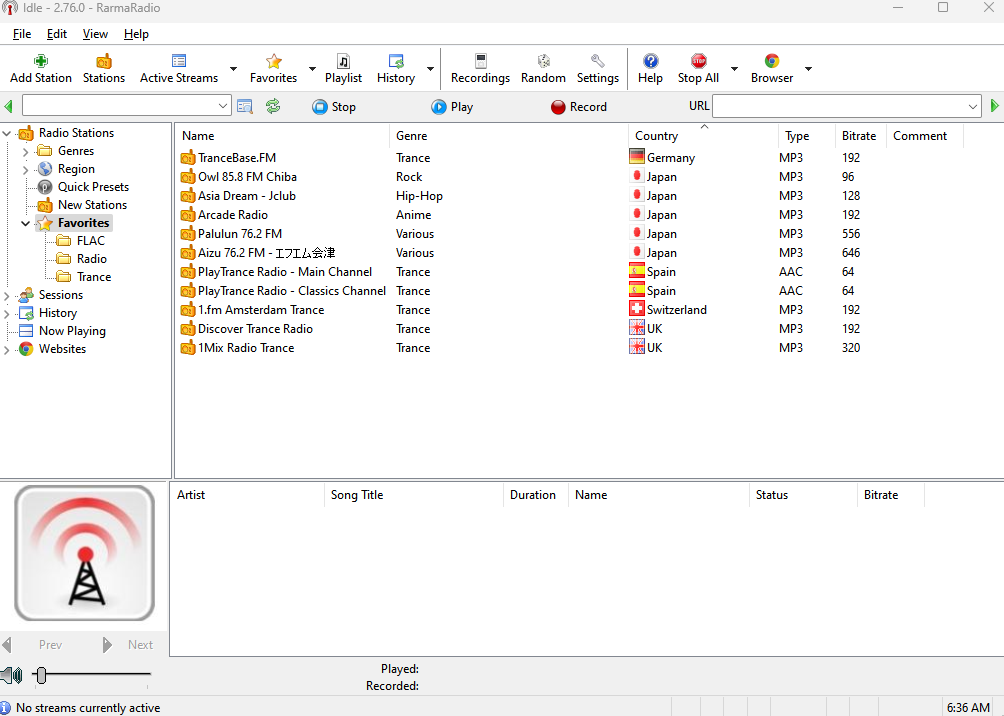Screen dimensions: 1004x716
Task: Open the File menu
Action: [22, 34]
